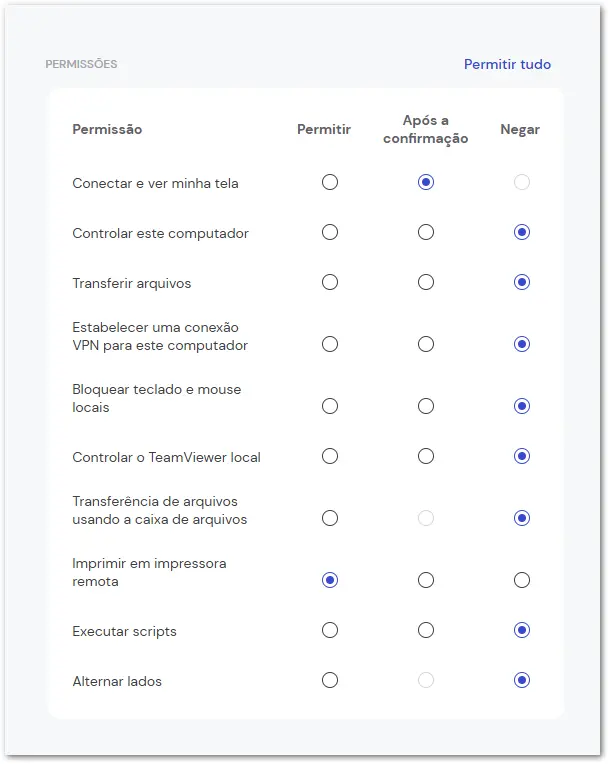Set Executar scripts to Após a confirmação
Image resolution: width=609 pixels, height=764 pixels.
click(x=426, y=630)
